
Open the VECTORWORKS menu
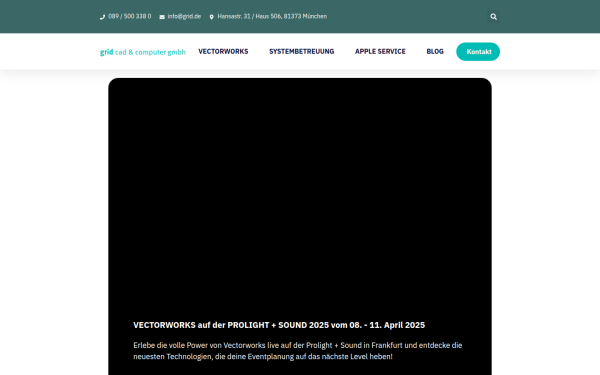coord(223,51)
